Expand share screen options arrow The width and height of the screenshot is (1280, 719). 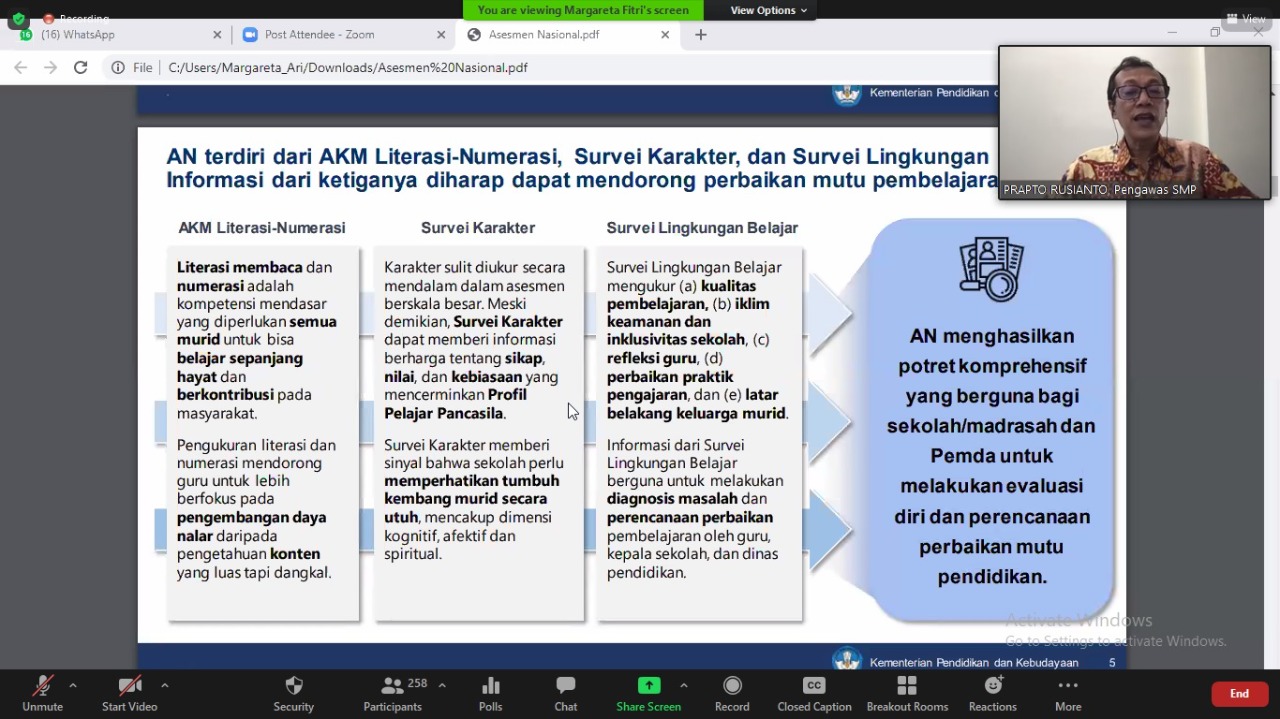click(x=684, y=685)
